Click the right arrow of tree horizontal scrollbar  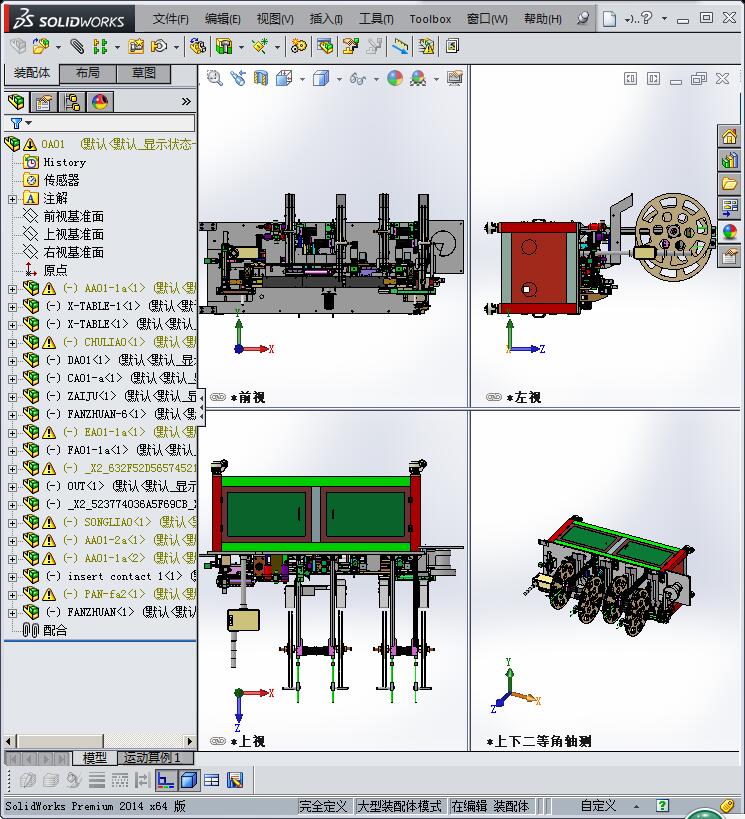click(190, 741)
